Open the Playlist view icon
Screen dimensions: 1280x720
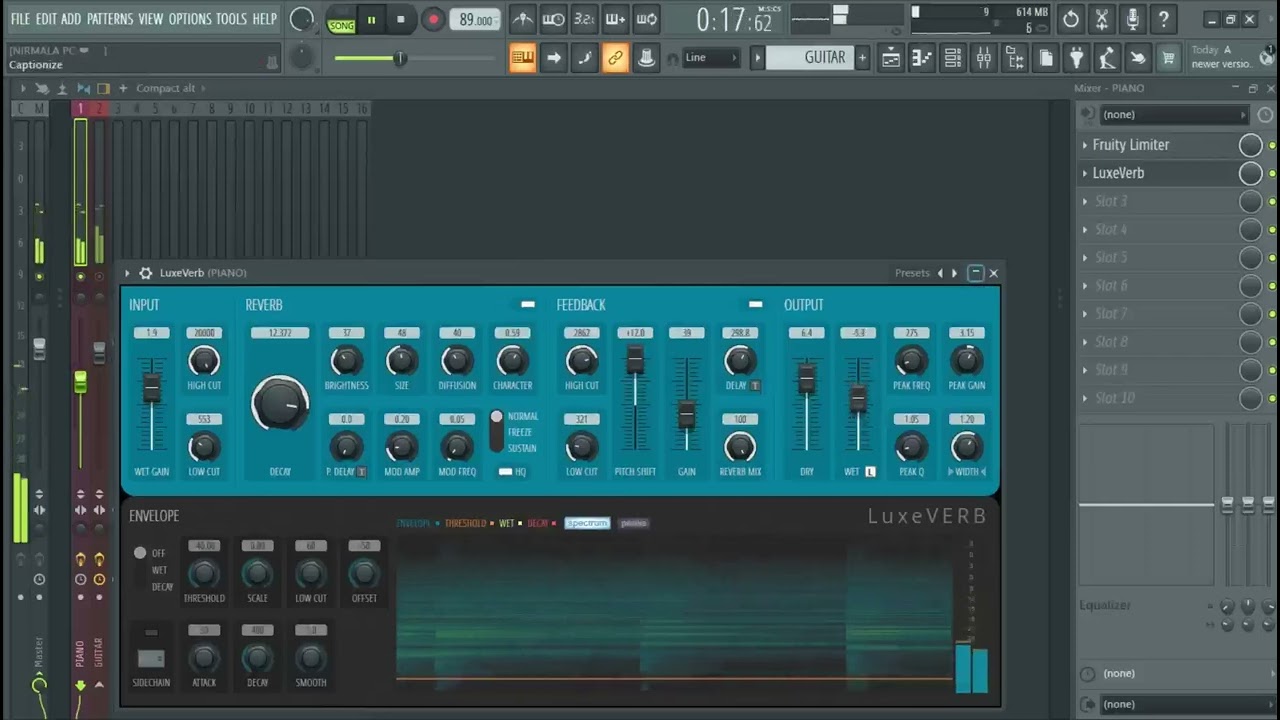(890, 58)
